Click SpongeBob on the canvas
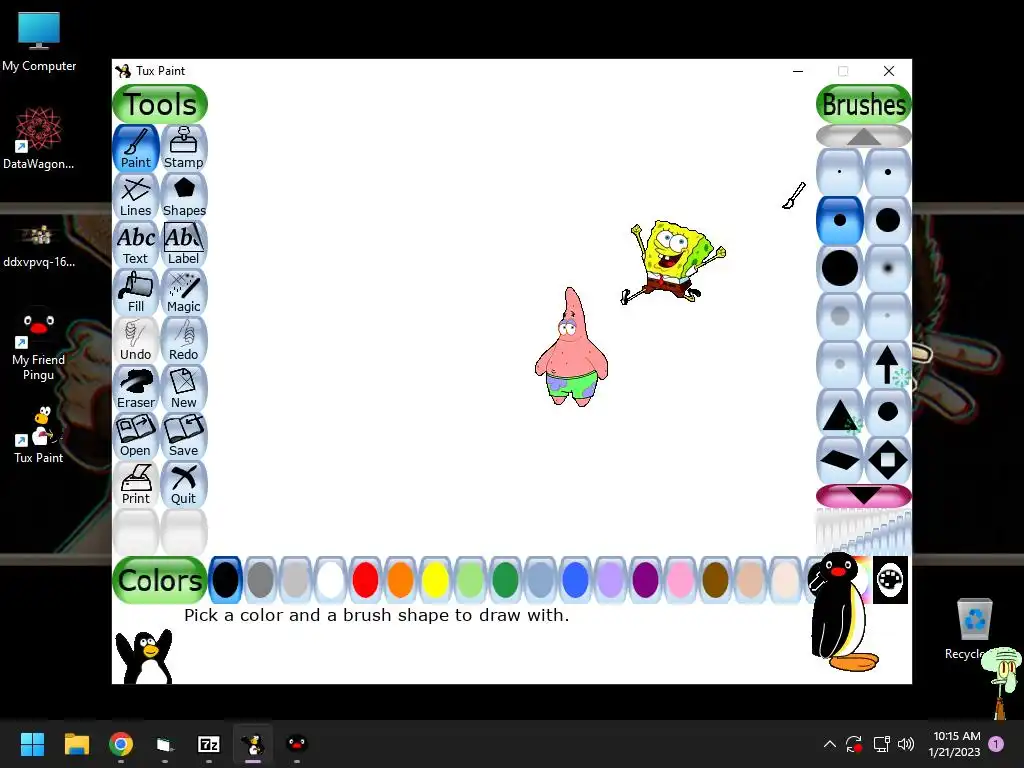 coord(673,263)
